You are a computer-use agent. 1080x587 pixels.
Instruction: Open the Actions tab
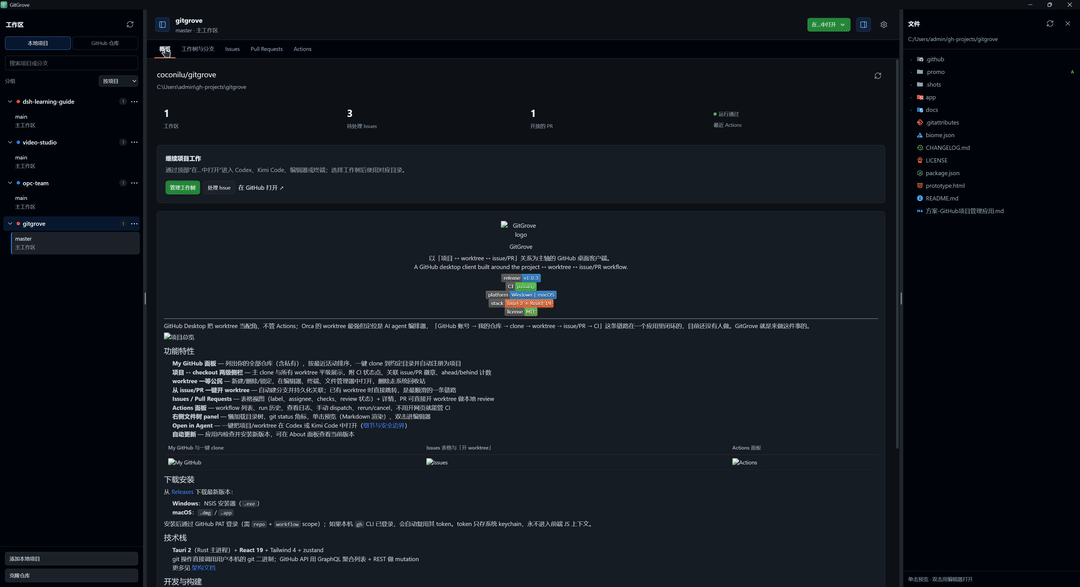(x=302, y=49)
